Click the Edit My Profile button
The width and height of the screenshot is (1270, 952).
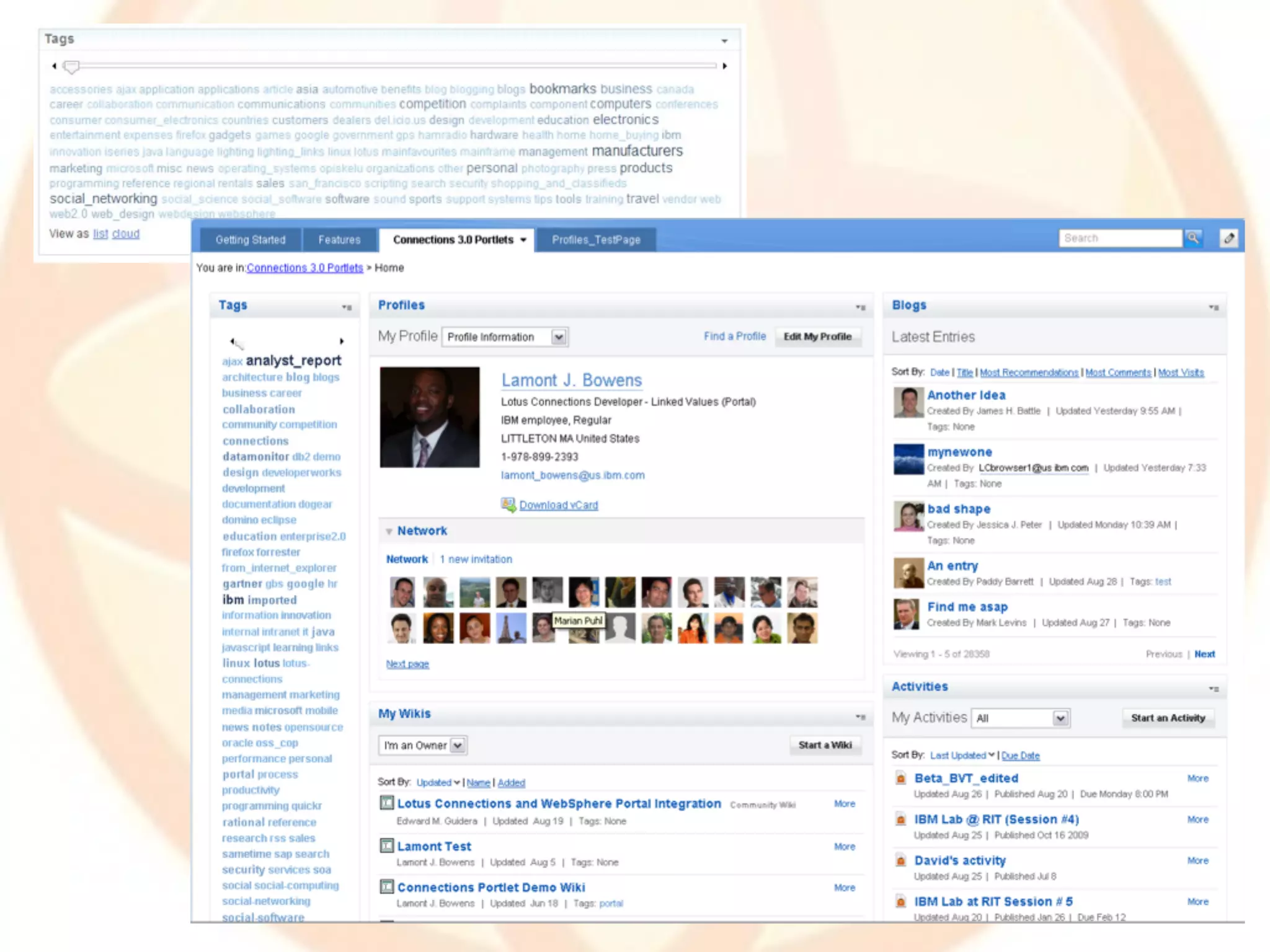pos(817,337)
